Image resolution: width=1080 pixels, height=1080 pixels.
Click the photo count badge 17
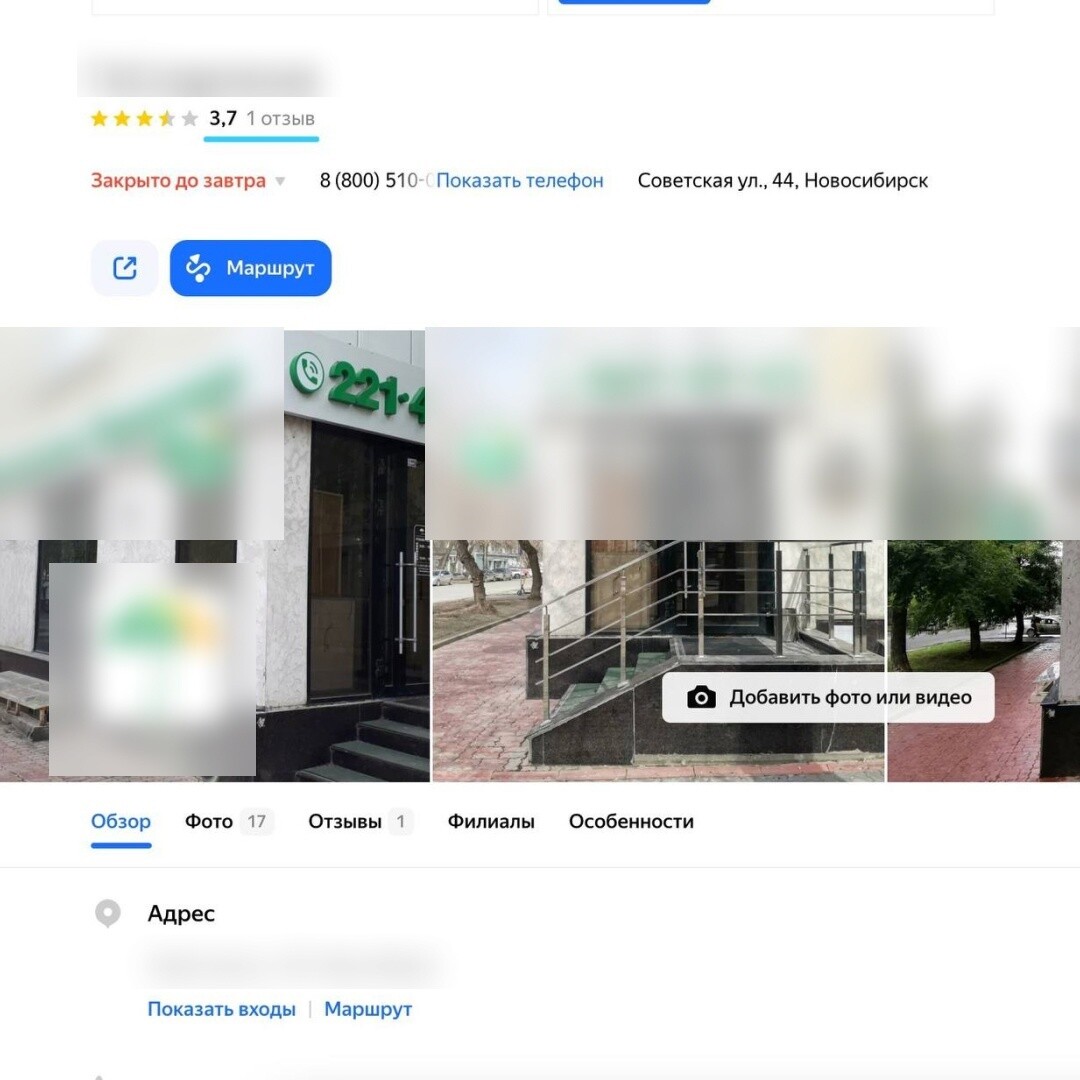257,821
